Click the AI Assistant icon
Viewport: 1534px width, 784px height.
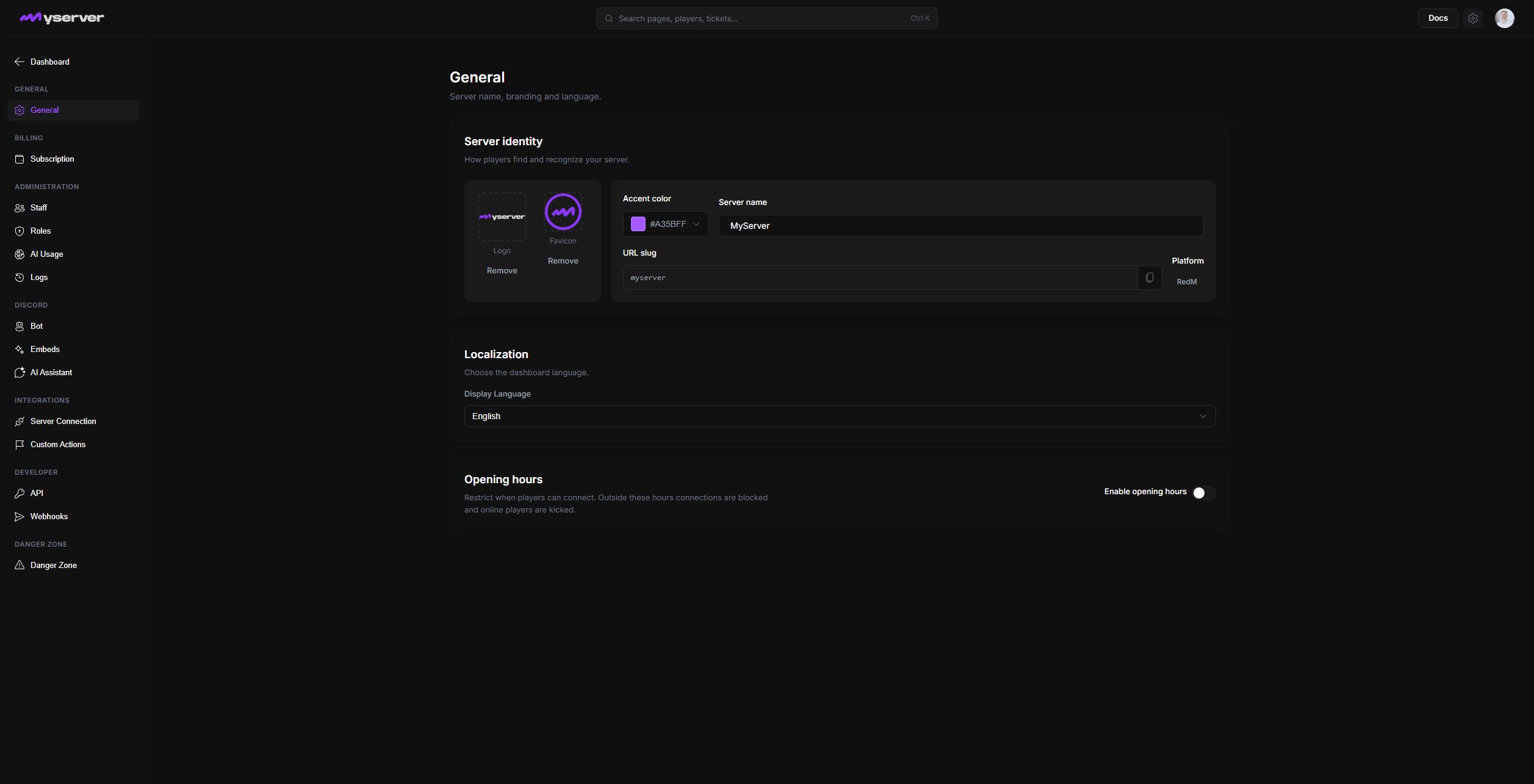(x=20, y=373)
